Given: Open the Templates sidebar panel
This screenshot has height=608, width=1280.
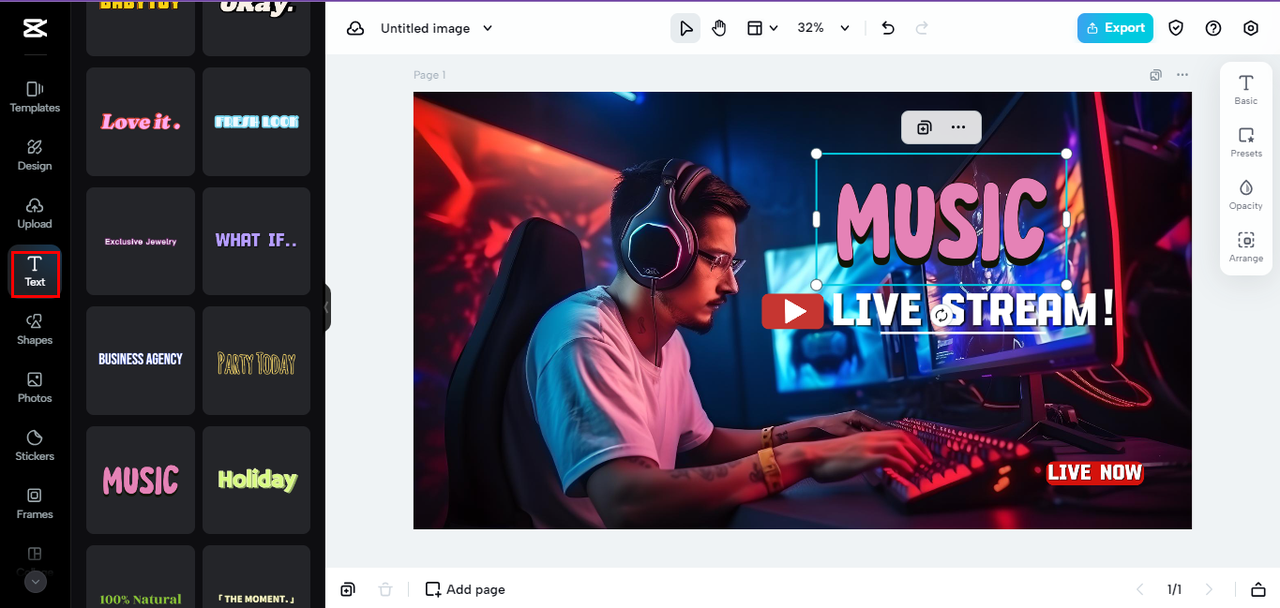Looking at the screenshot, I should click(x=35, y=97).
